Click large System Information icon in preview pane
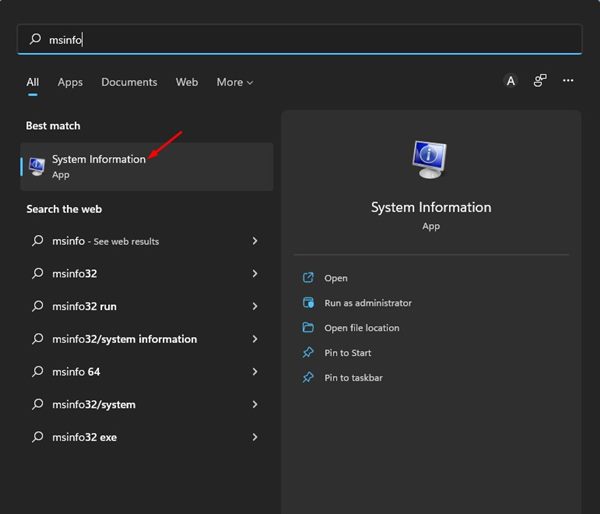The height and width of the screenshot is (514, 600). (x=429, y=159)
